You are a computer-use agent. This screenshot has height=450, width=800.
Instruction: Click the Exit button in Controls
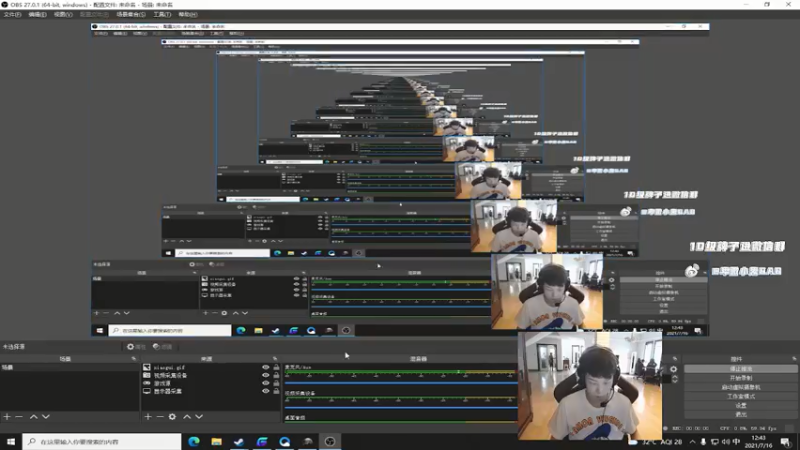click(x=740, y=414)
